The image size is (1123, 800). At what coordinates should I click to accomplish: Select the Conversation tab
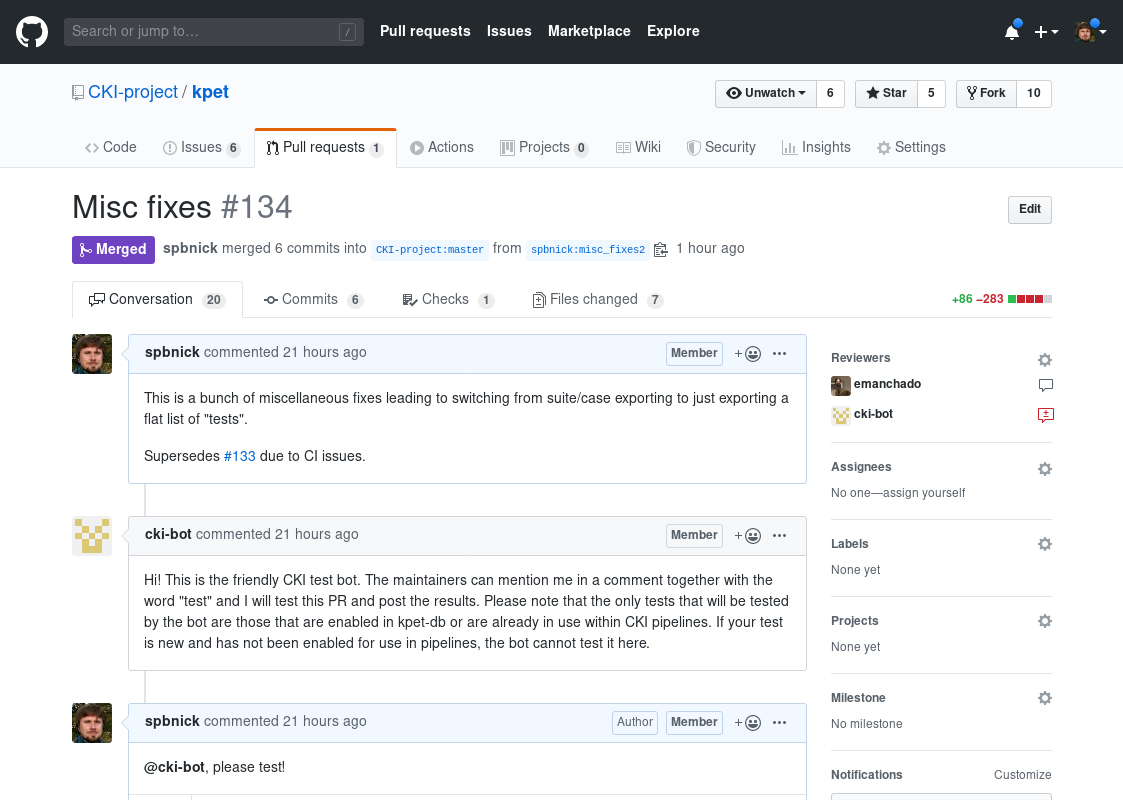click(x=157, y=299)
